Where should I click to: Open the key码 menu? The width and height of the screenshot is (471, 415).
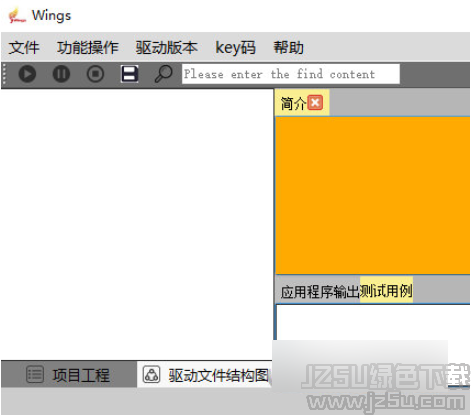(235, 48)
